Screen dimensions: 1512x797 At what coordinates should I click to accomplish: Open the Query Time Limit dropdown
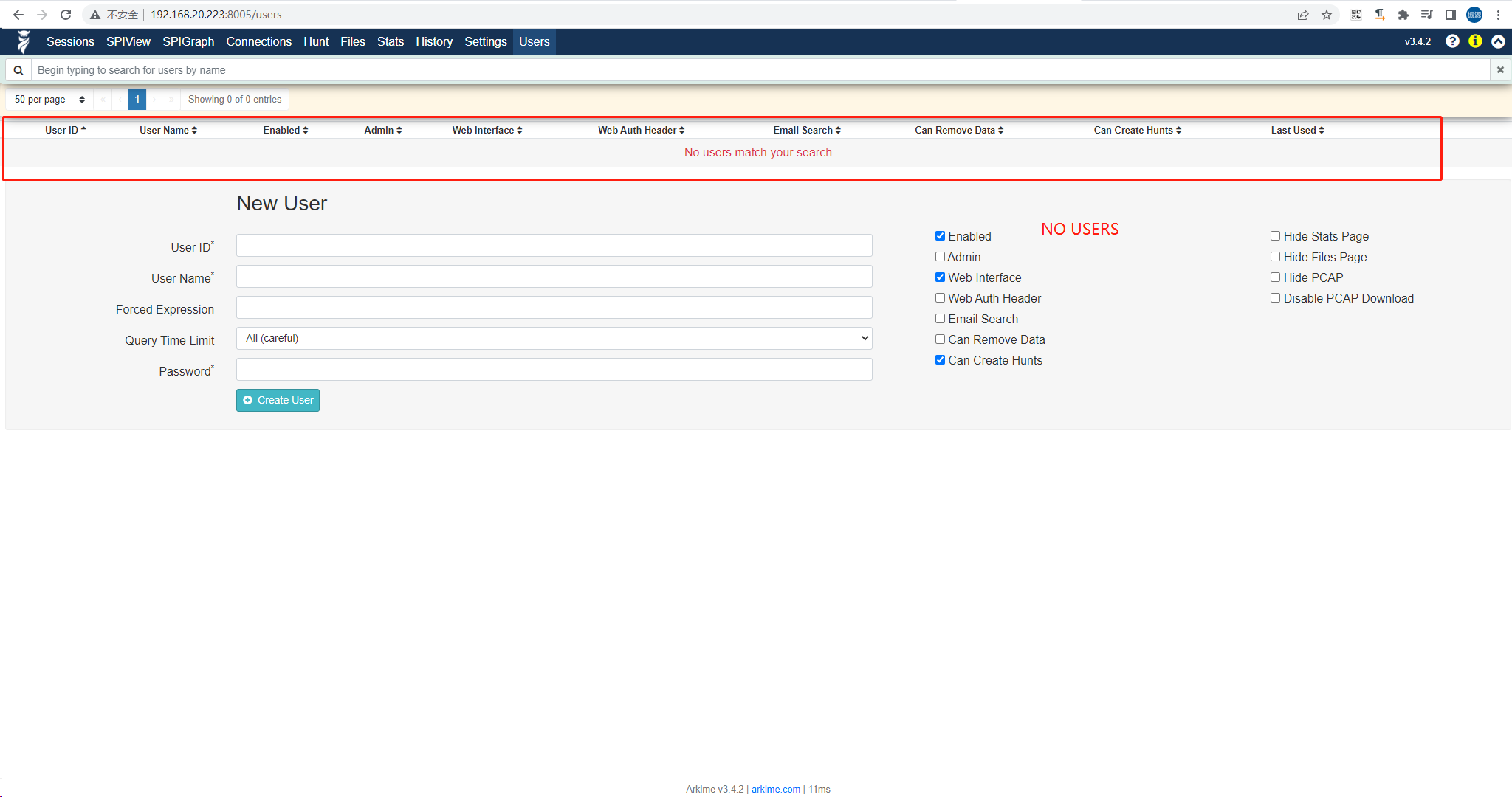click(554, 338)
